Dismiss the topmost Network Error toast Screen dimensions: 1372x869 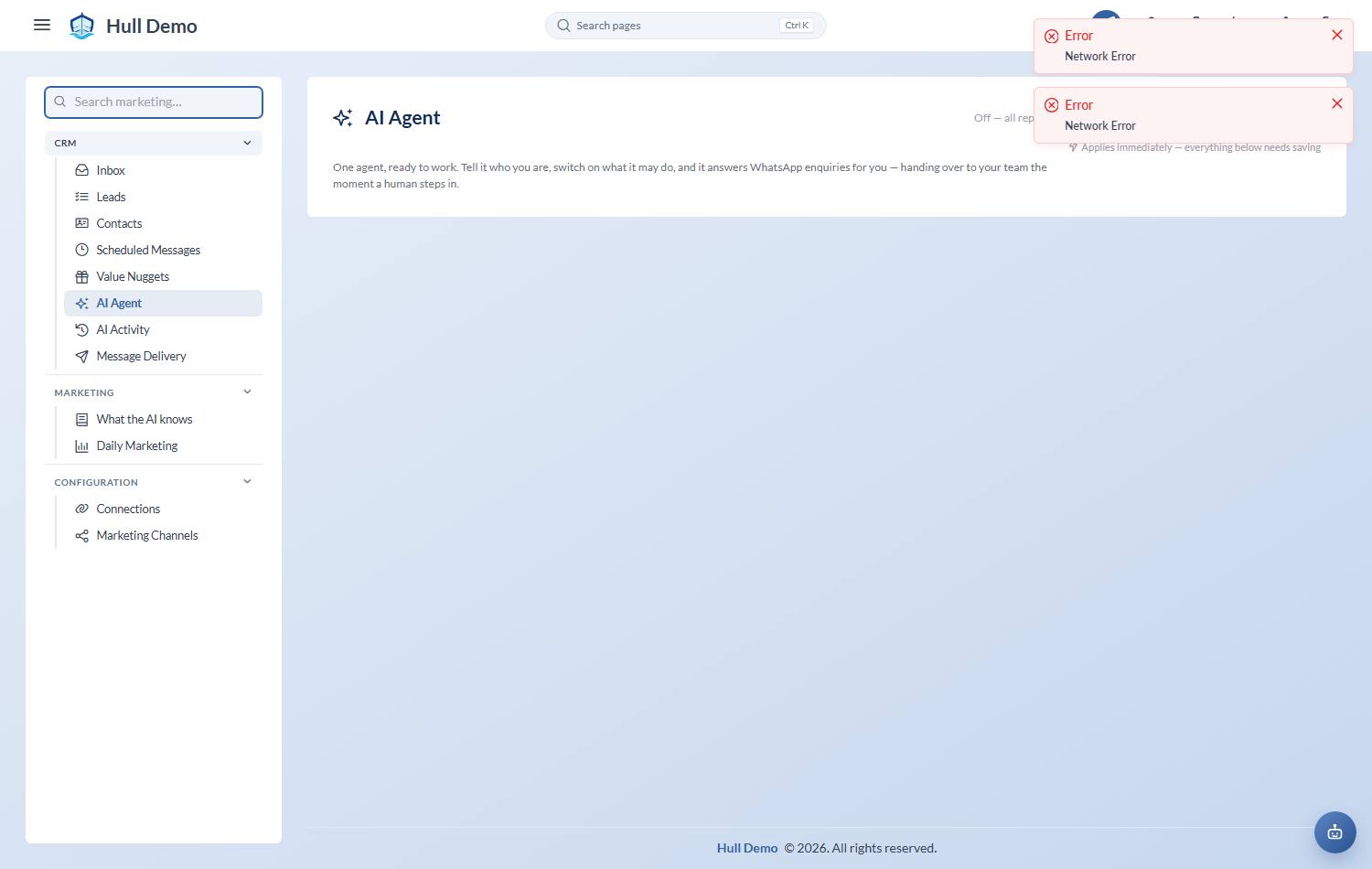coord(1337,35)
